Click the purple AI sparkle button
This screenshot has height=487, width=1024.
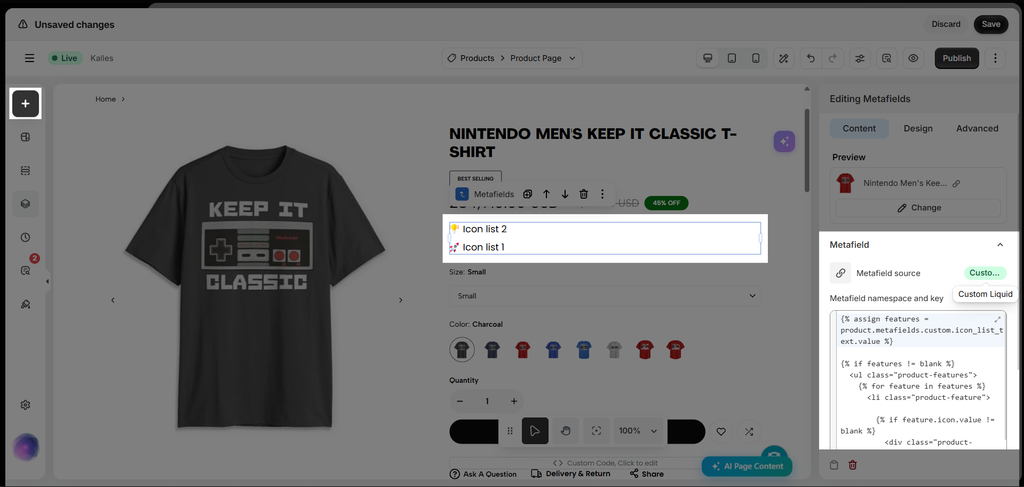point(784,141)
